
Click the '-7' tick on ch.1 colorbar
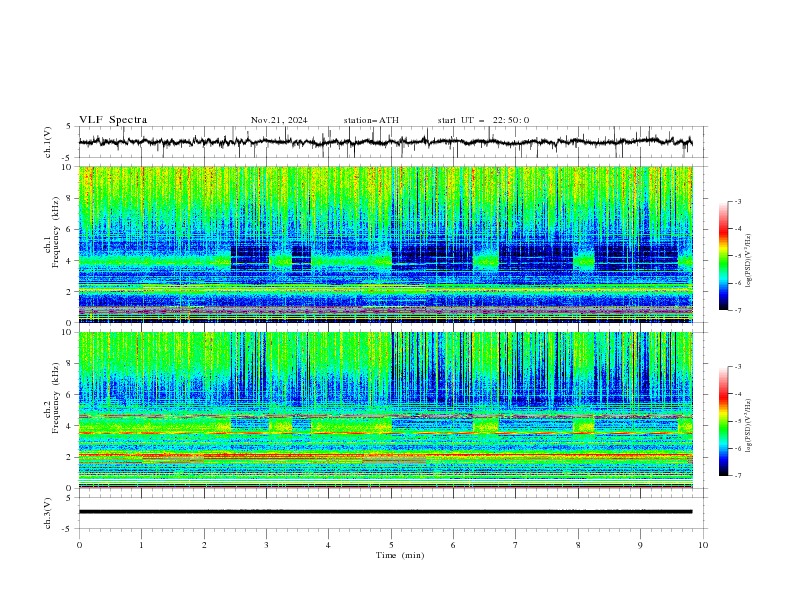[737, 310]
